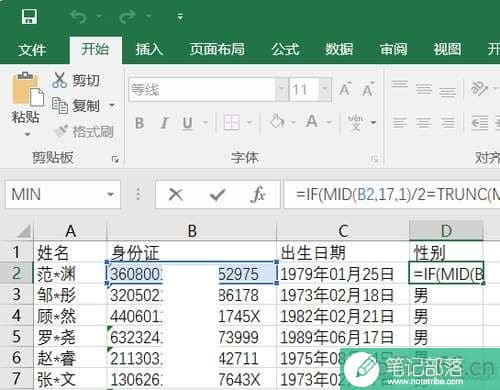Switch to the 数据 tab
The image size is (500, 390).
pos(339,50)
